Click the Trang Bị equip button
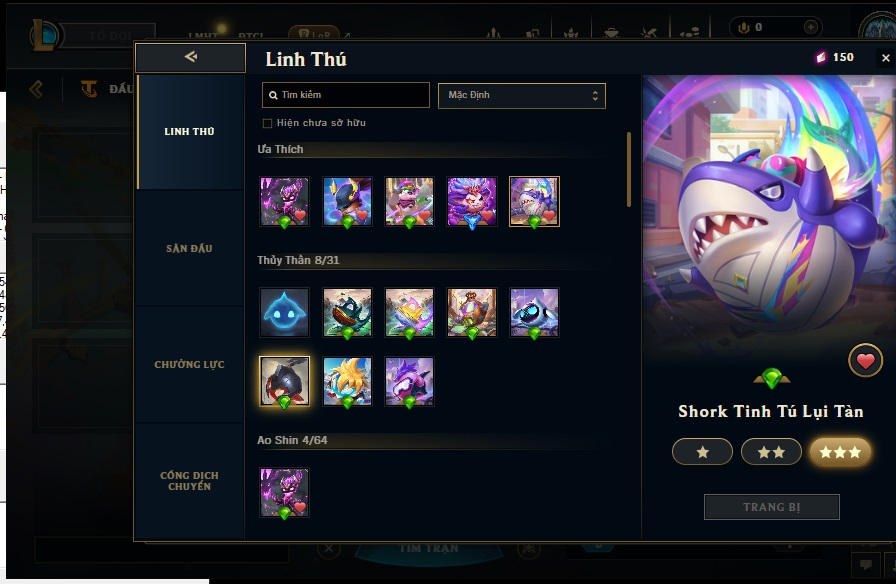 point(771,507)
